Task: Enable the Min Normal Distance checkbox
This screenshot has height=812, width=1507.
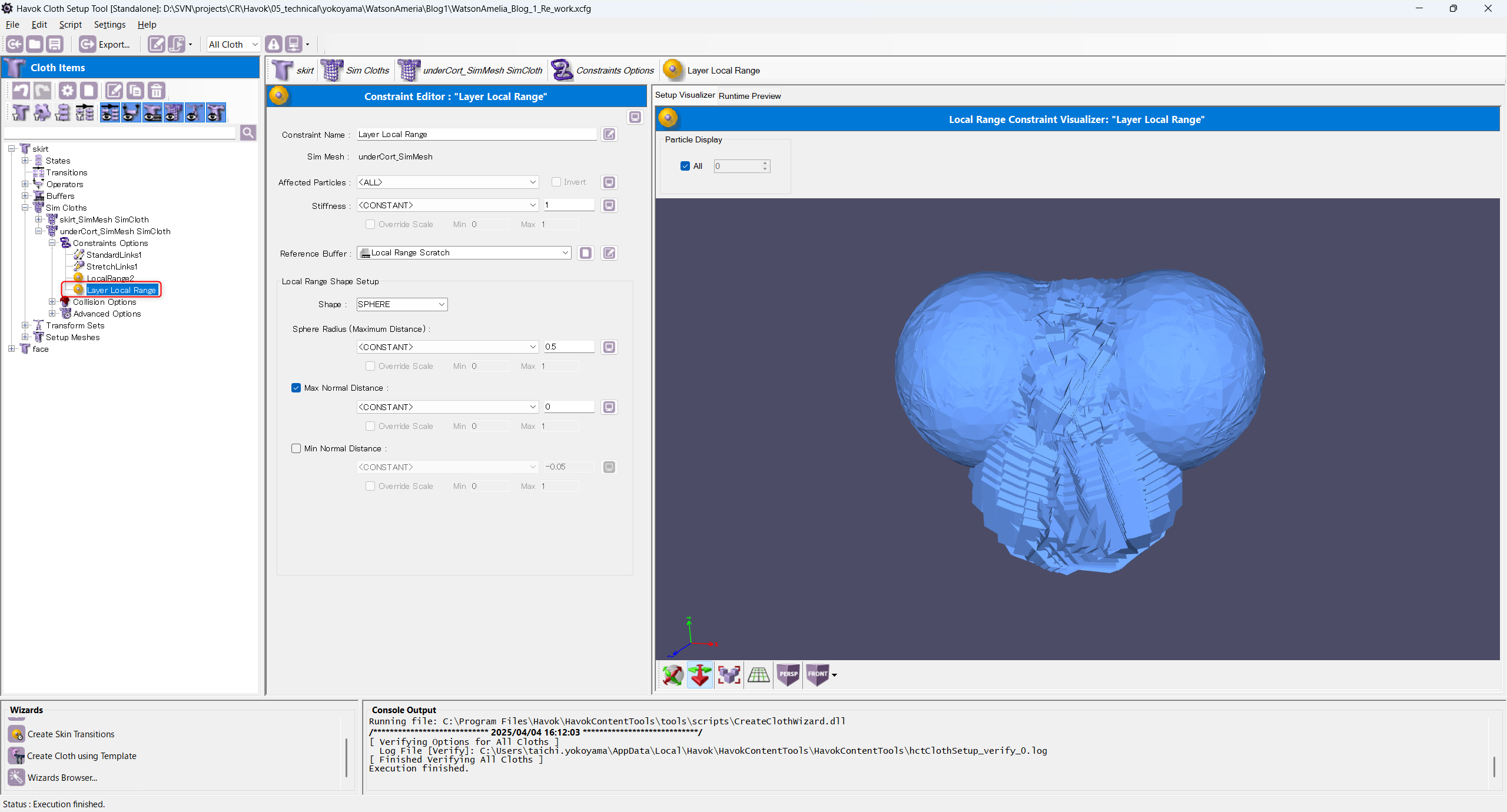Action: 296,448
